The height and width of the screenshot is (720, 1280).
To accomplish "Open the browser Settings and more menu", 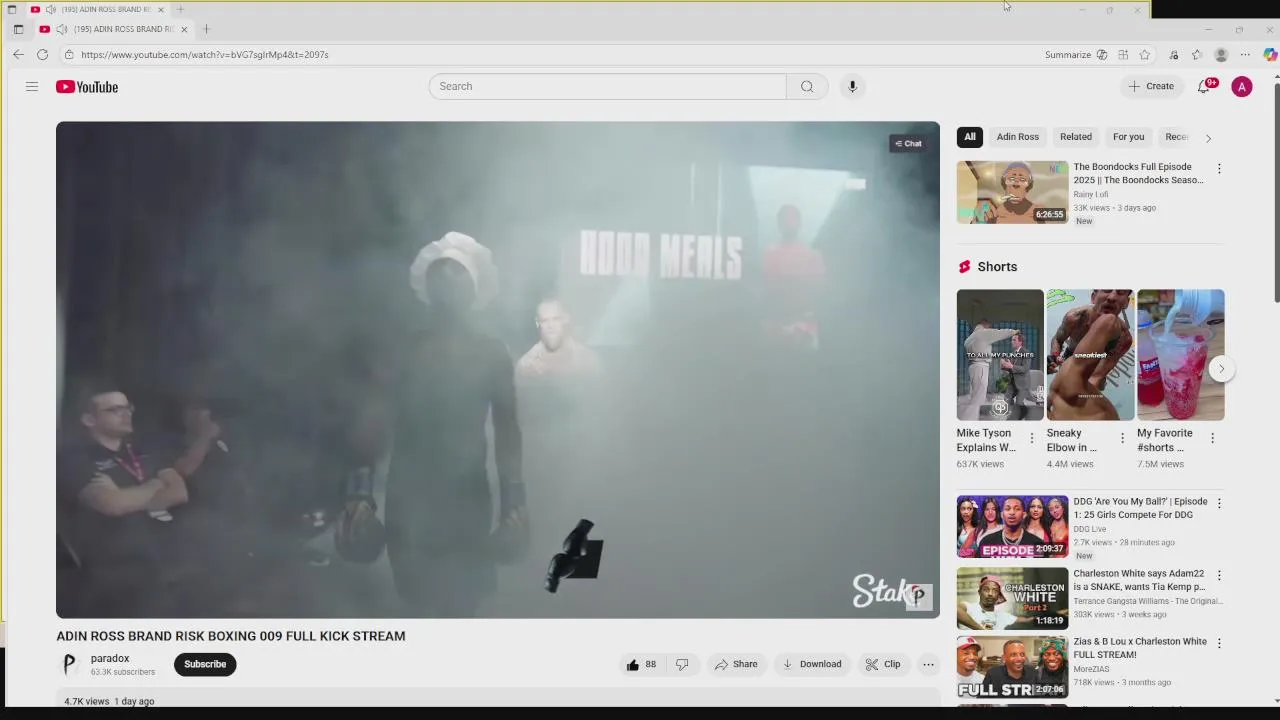I will 1245,55.
